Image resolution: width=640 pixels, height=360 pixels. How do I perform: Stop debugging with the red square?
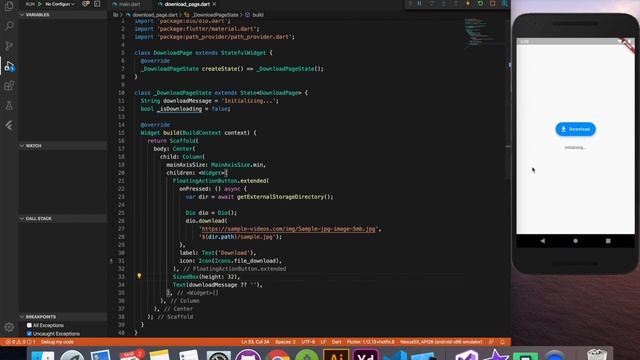coord(492,4)
